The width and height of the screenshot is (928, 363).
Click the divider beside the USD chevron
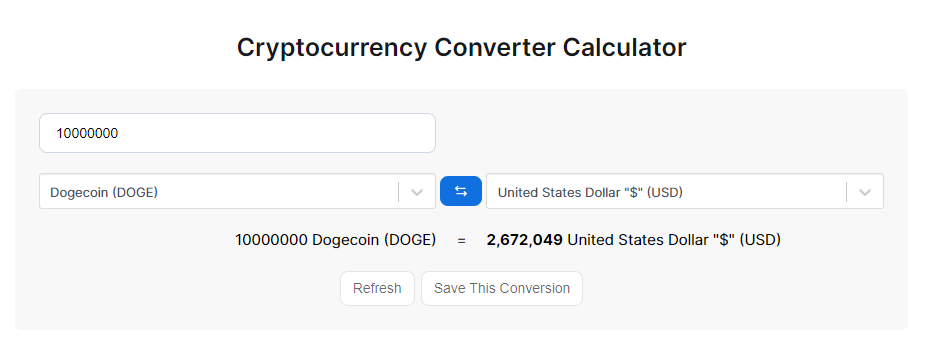846,192
